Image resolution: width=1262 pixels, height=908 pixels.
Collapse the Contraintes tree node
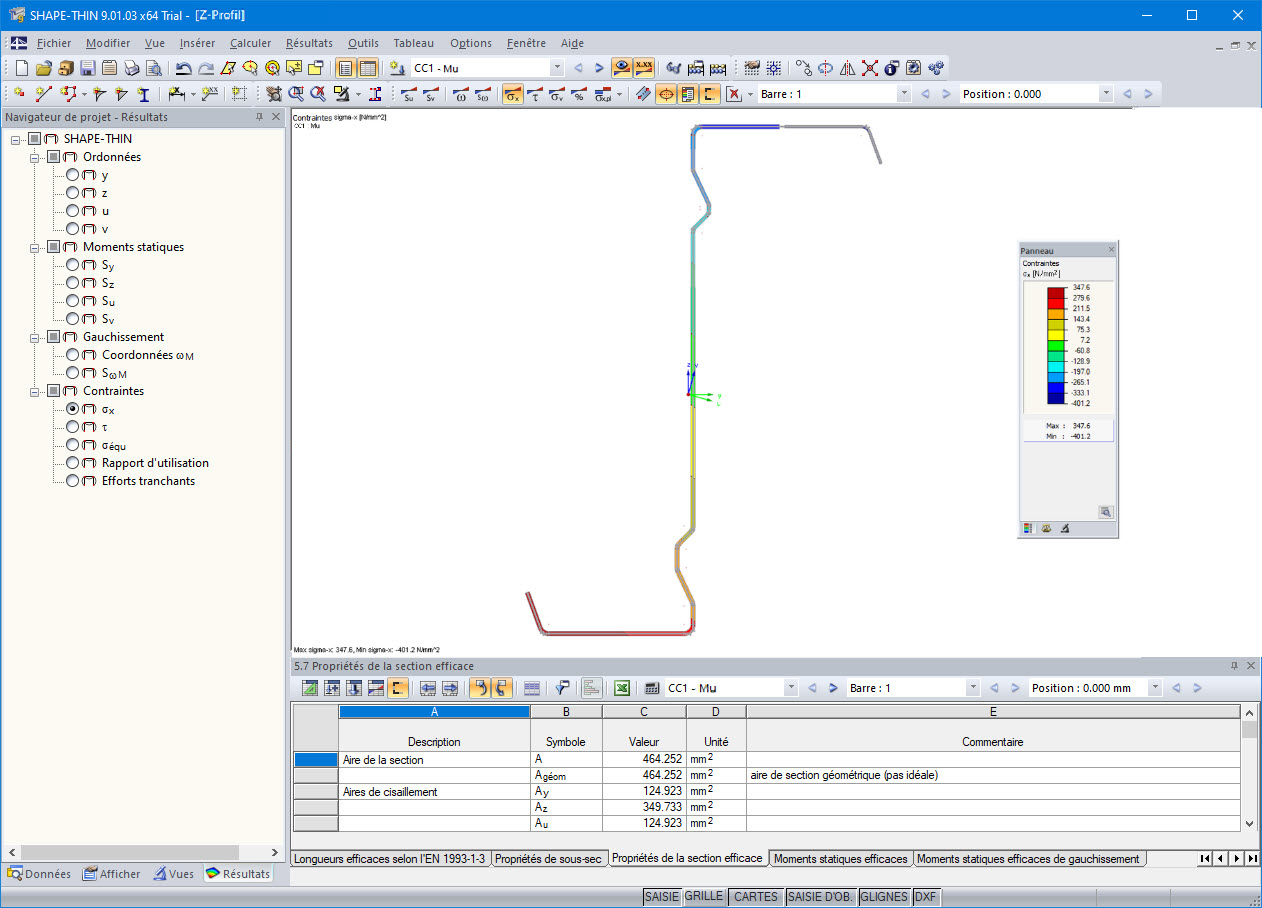pos(35,391)
